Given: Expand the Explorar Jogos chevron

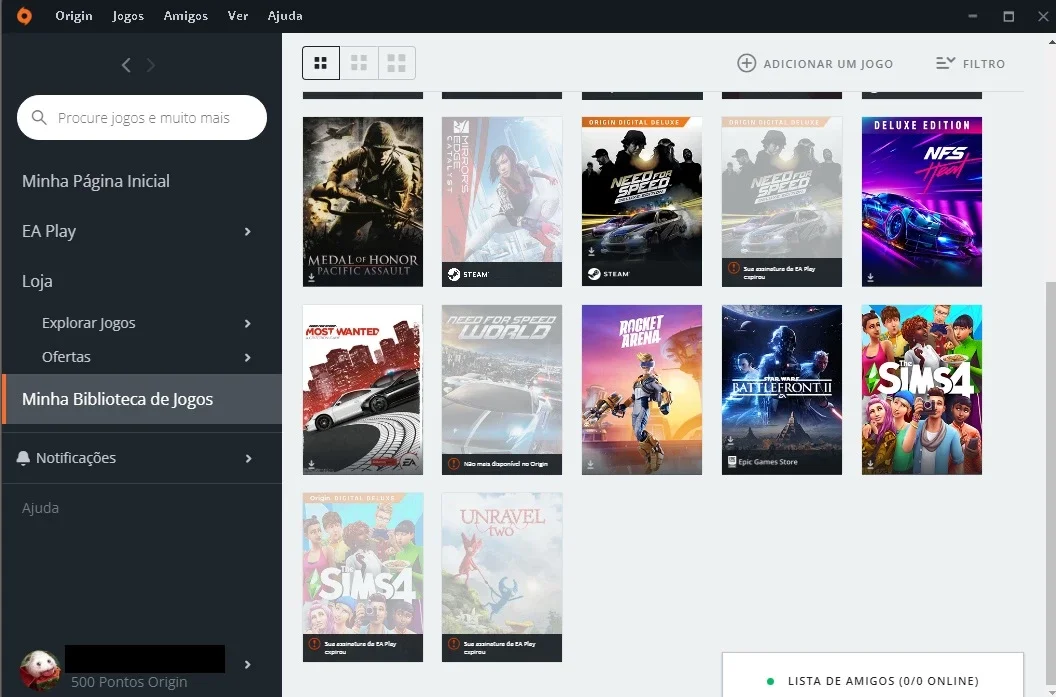Looking at the screenshot, I should click(x=248, y=323).
